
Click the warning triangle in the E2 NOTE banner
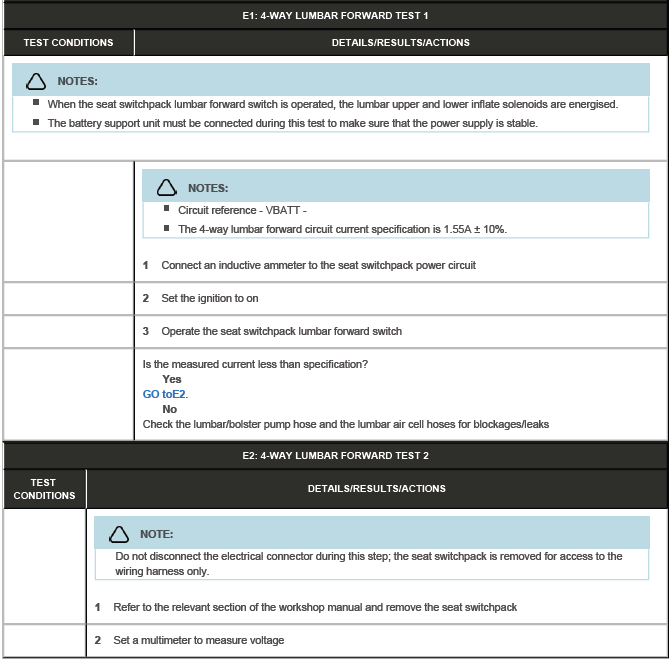coord(119,534)
